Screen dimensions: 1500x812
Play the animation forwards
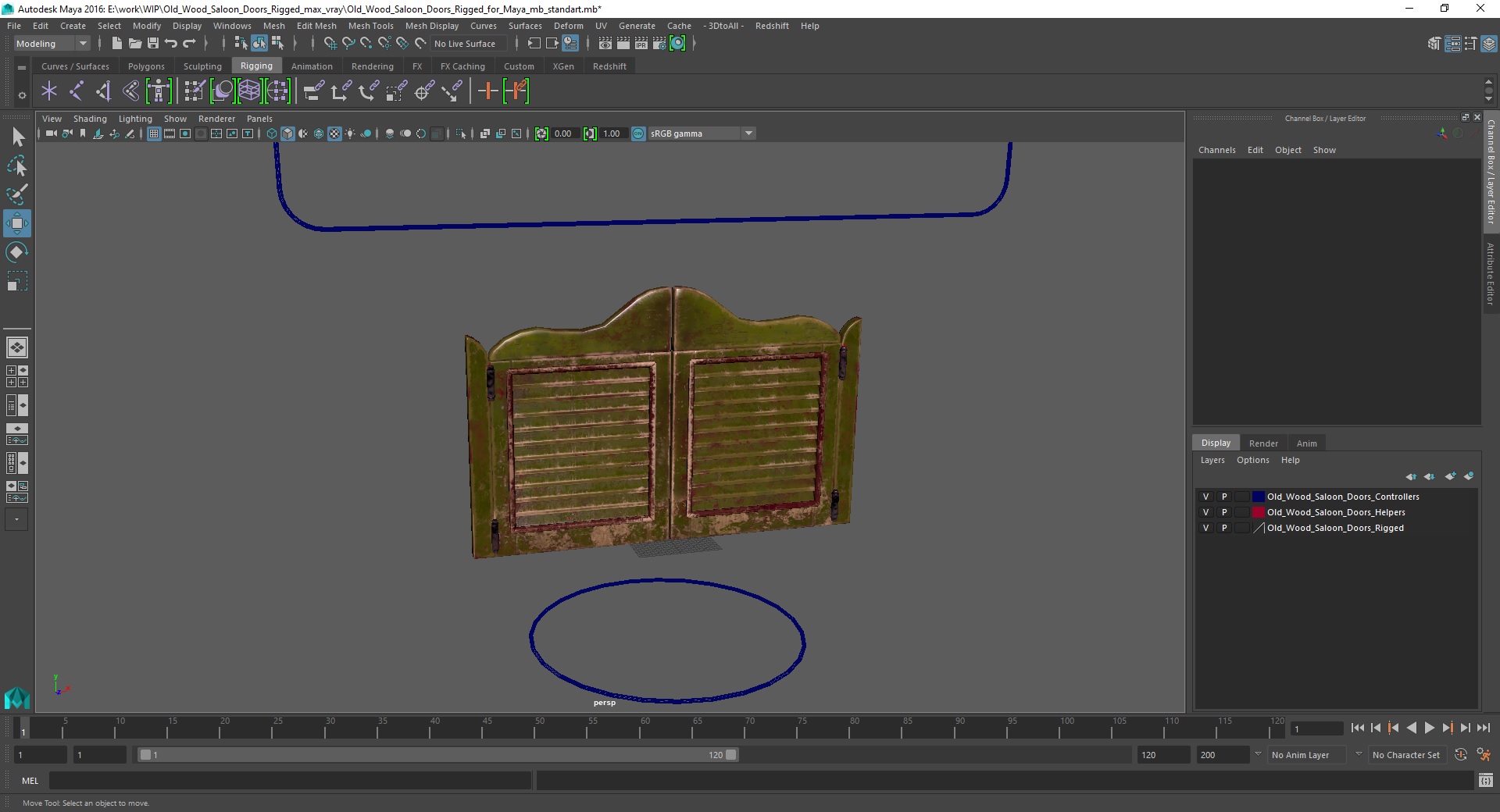coord(1429,728)
